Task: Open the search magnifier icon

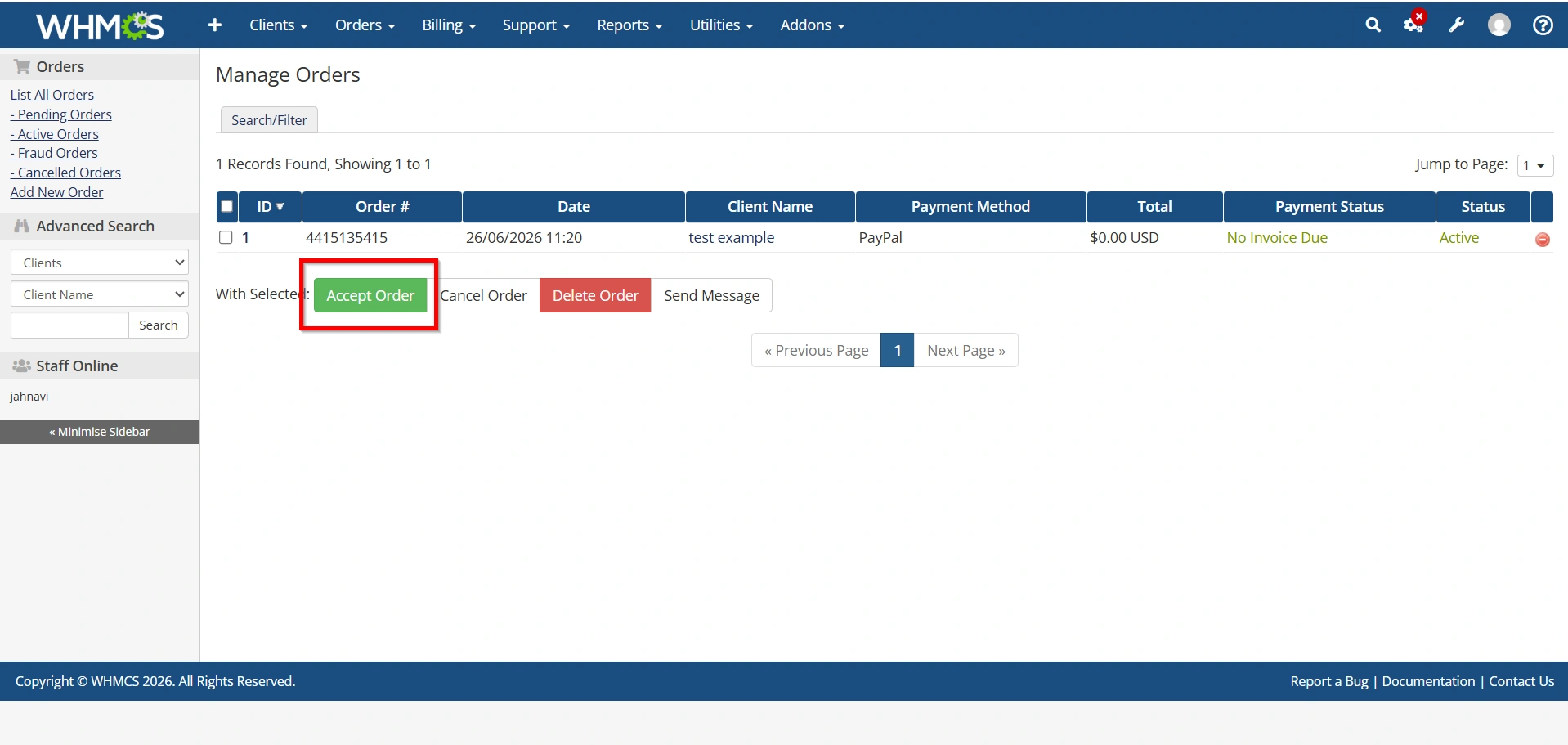Action: click(x=1373, y=25)
